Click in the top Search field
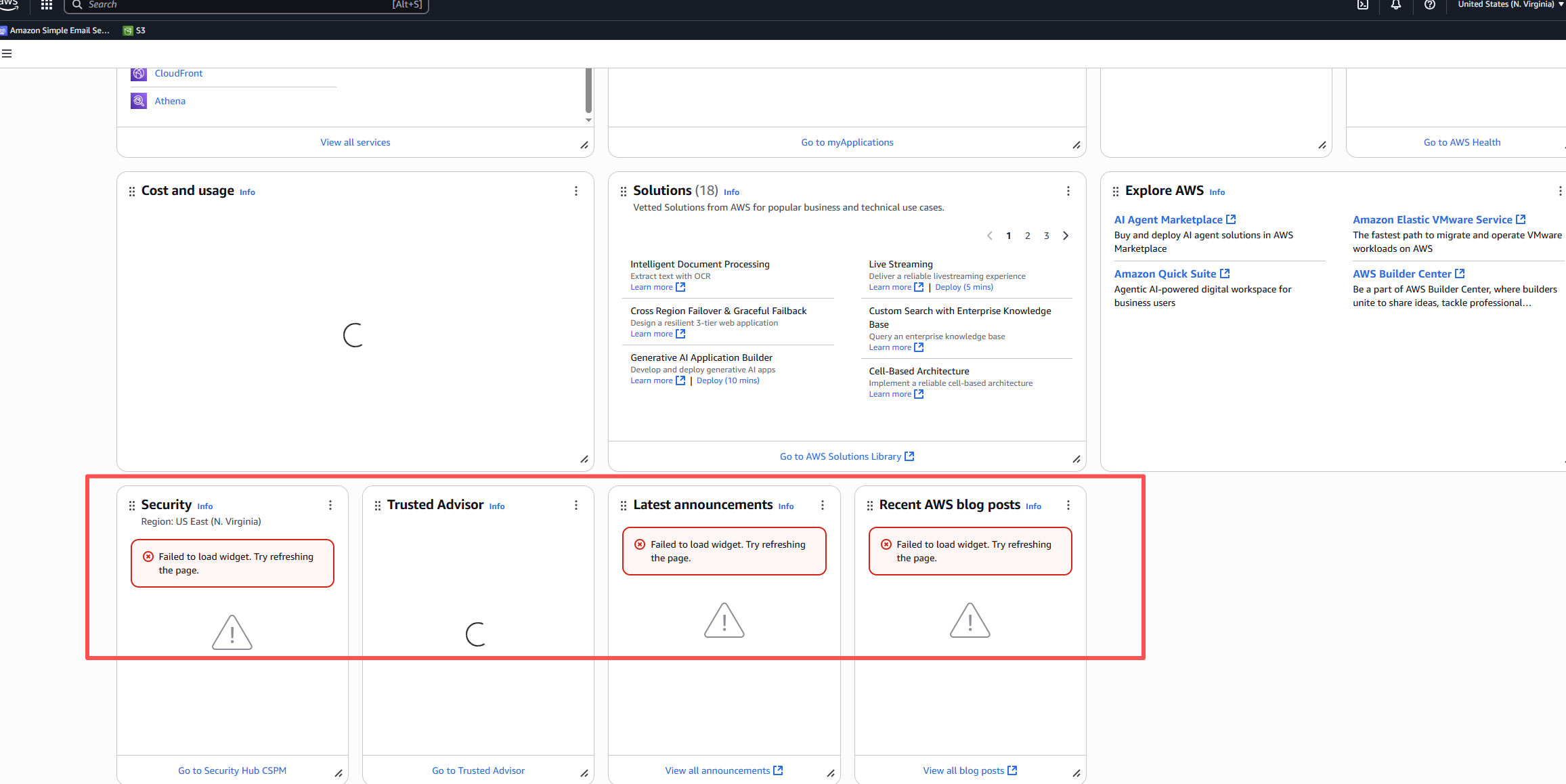 237,5
